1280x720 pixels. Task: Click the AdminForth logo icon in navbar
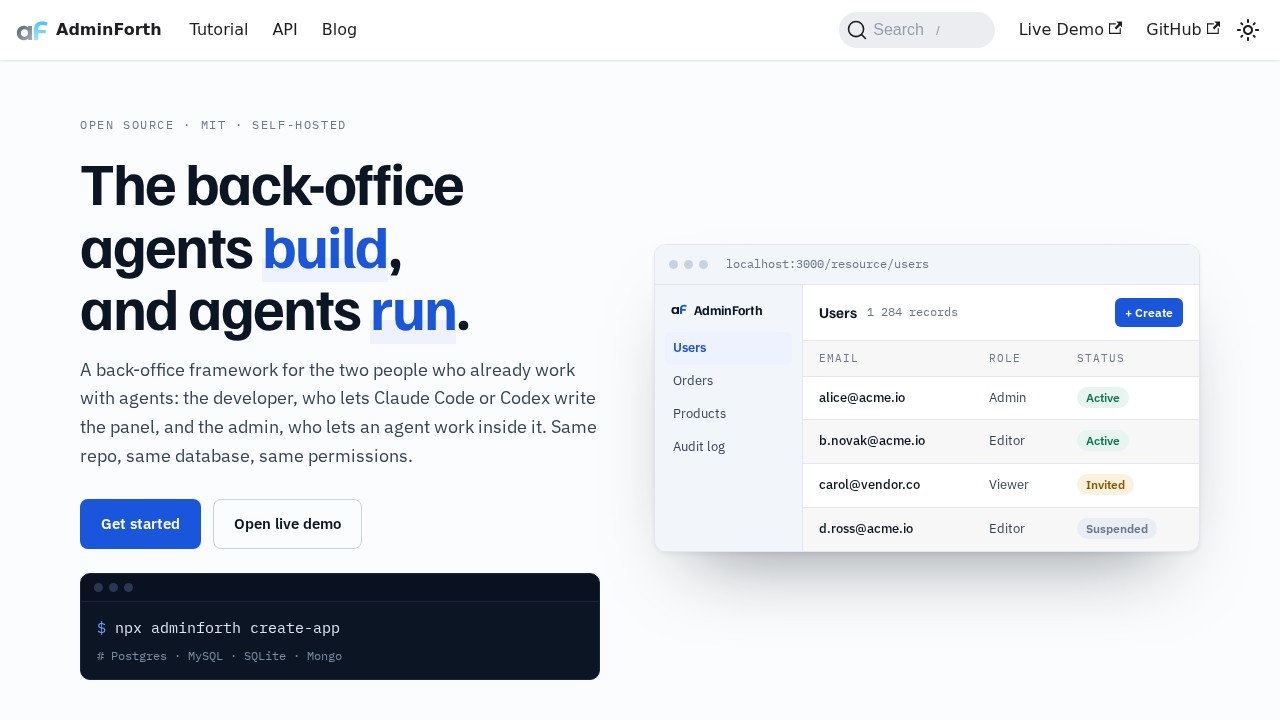[32, 30]
